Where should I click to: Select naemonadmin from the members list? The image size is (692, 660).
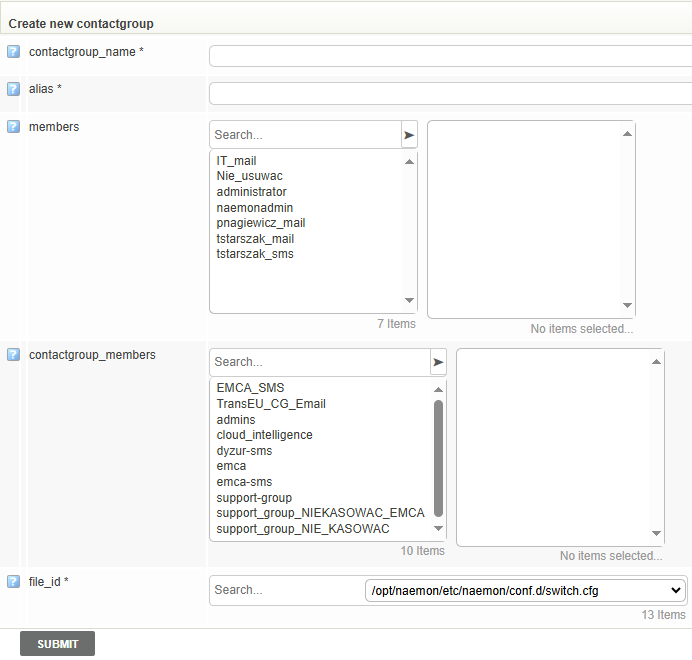[254, 208]
